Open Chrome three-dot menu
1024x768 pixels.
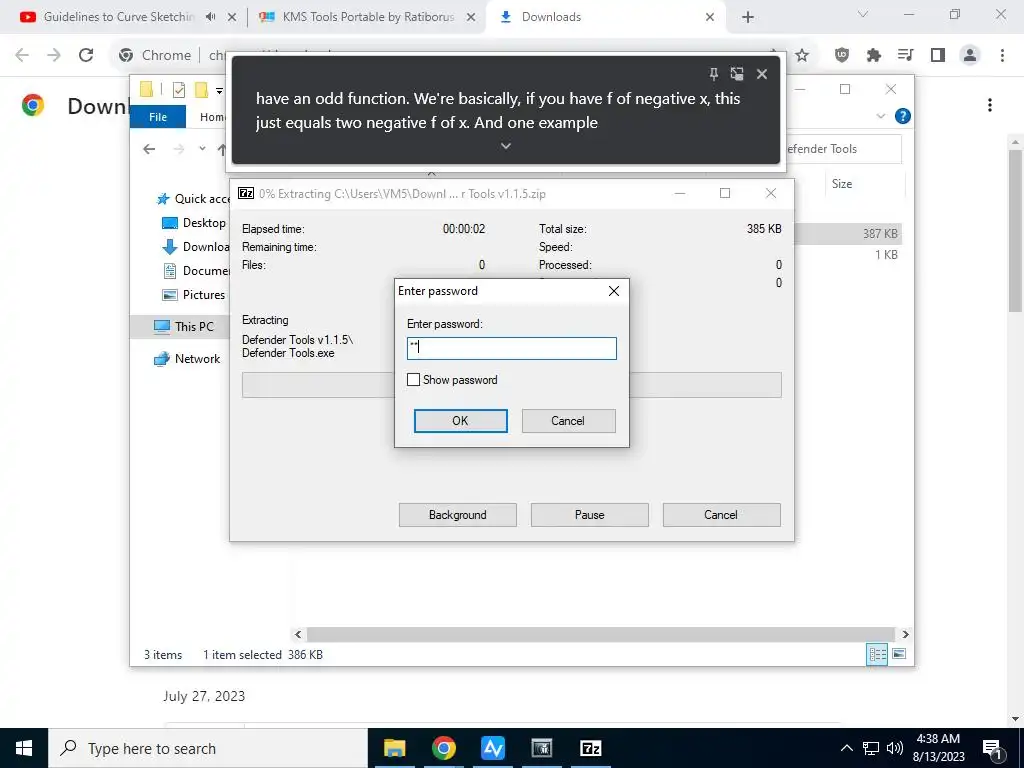pyautogui.click(x=1002, y=56)
